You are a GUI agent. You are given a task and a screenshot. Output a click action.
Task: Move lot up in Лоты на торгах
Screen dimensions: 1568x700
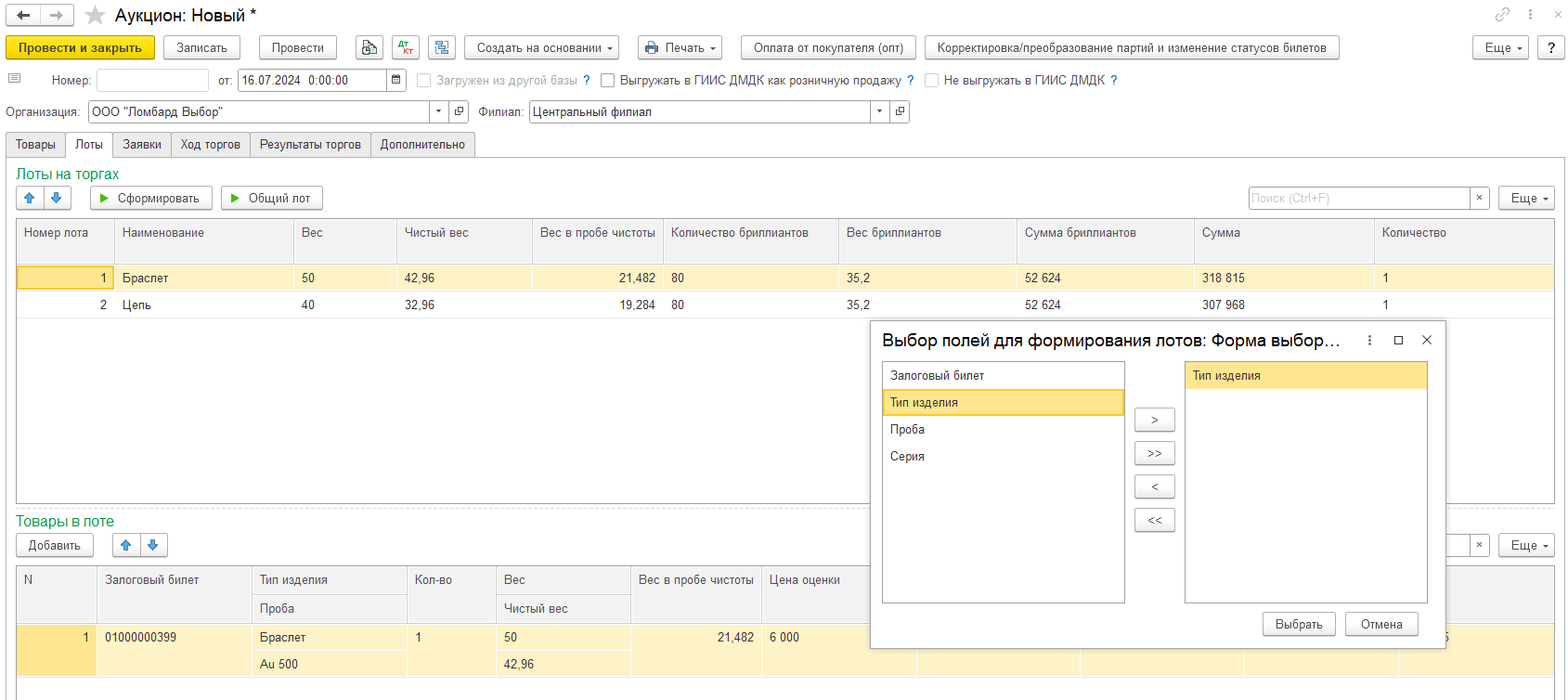[30, 198]
